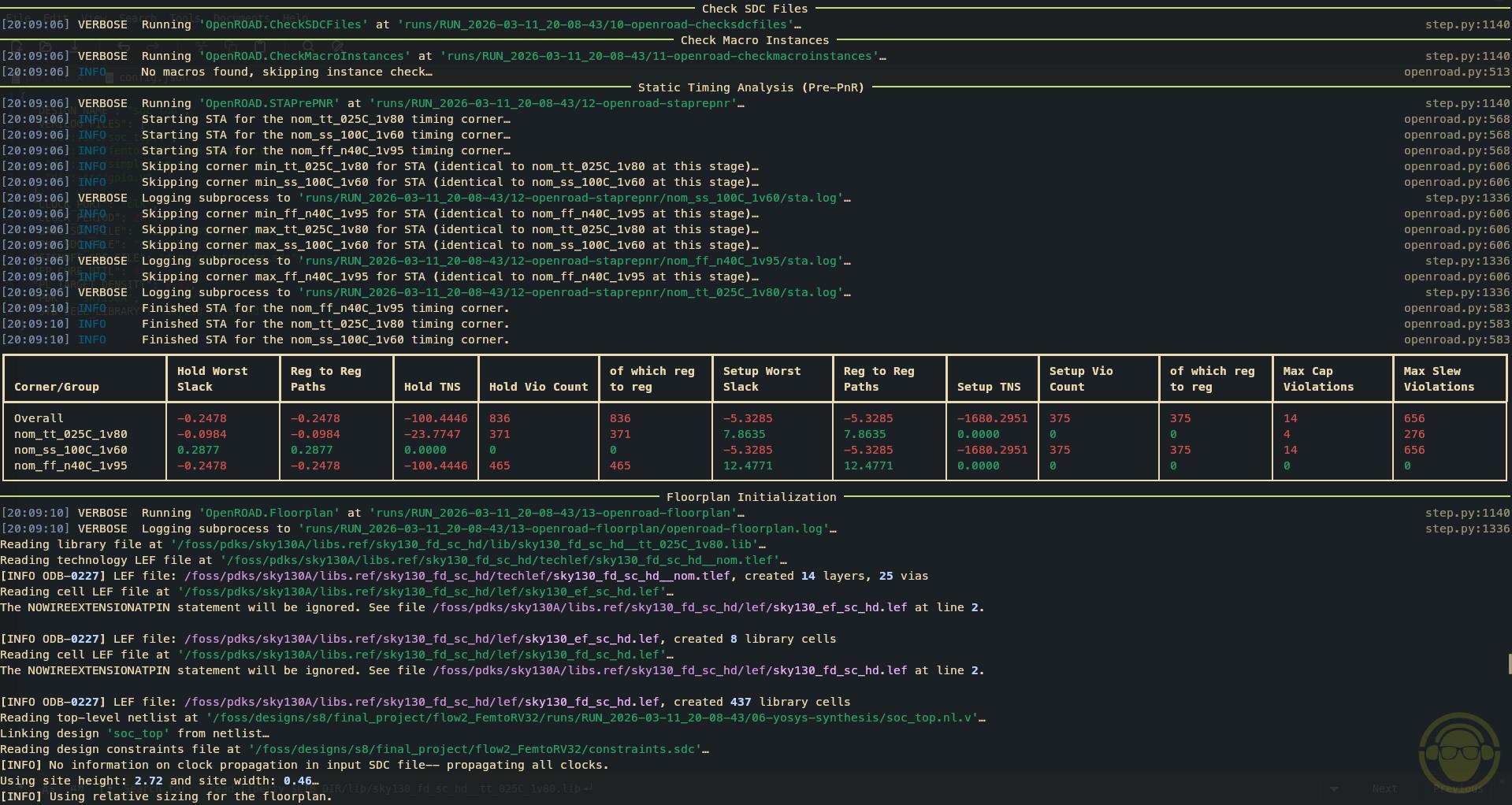Click the constraints.sdc file path
Screen dimensions: 1512x805
coord(475,749)
